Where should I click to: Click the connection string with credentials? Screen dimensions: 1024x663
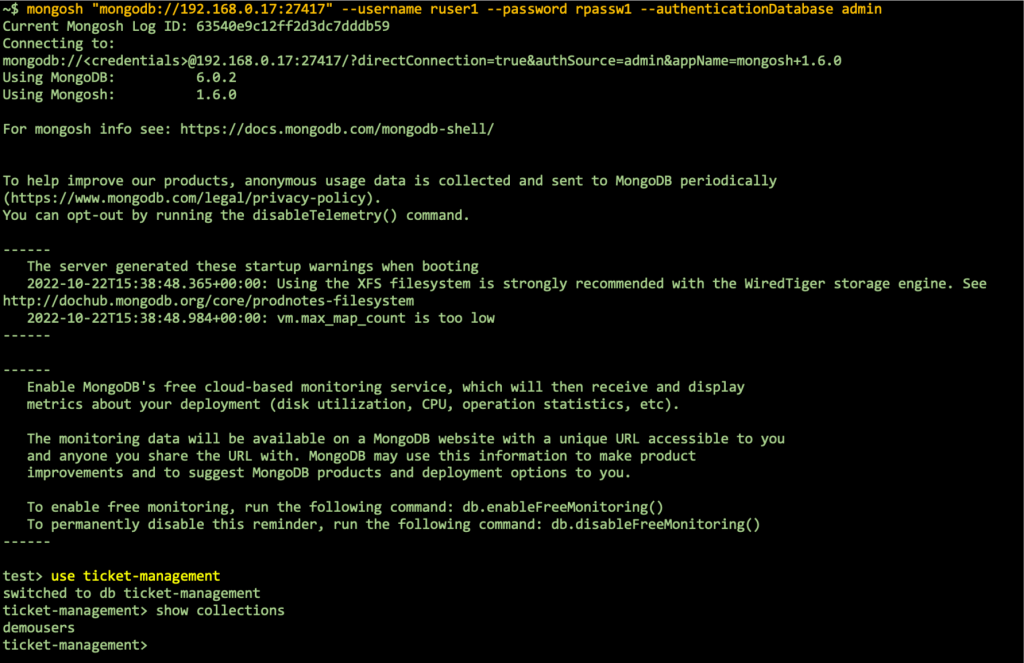[422, 61]
